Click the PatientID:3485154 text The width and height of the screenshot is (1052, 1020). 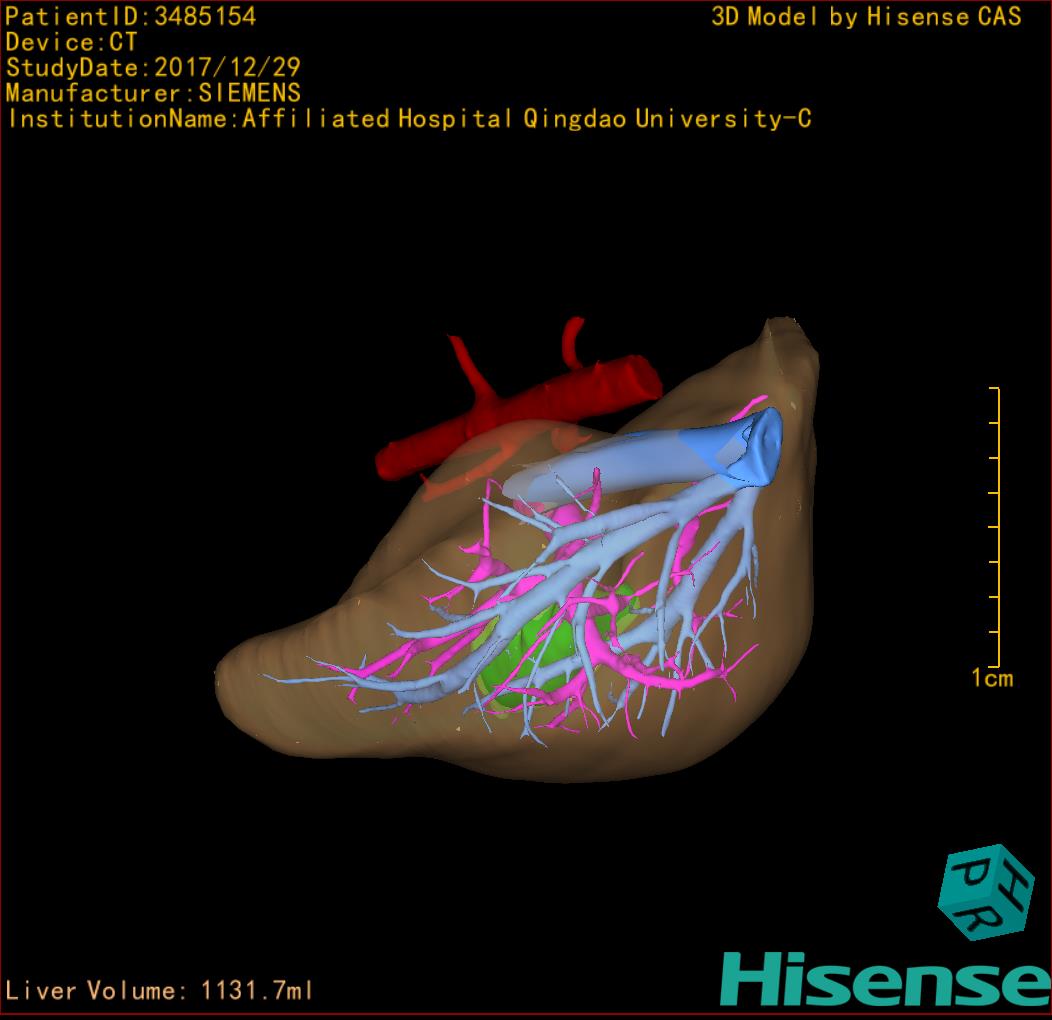point(131,17)
